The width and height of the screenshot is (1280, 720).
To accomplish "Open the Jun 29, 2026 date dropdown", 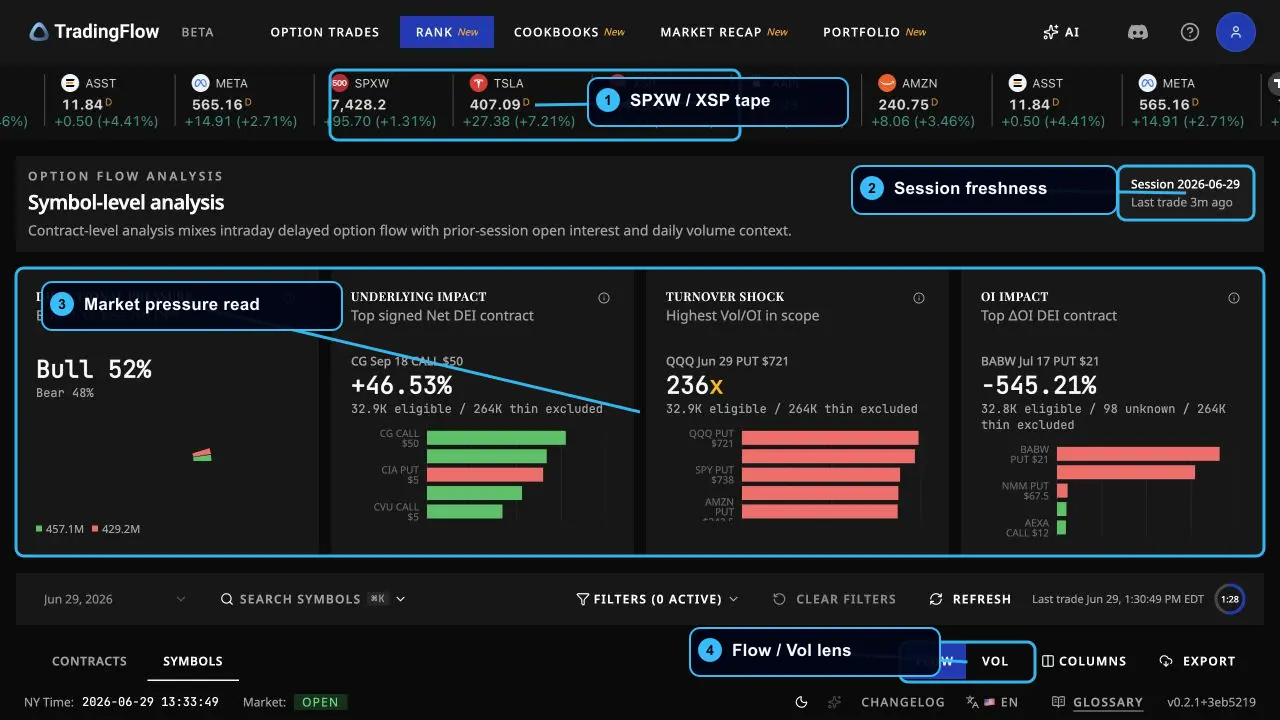I will 115,599.
